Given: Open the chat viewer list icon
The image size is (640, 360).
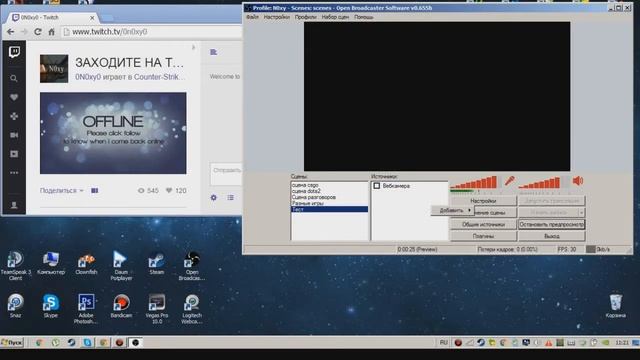Looking at the screenshot, I should tap(231, 198).
